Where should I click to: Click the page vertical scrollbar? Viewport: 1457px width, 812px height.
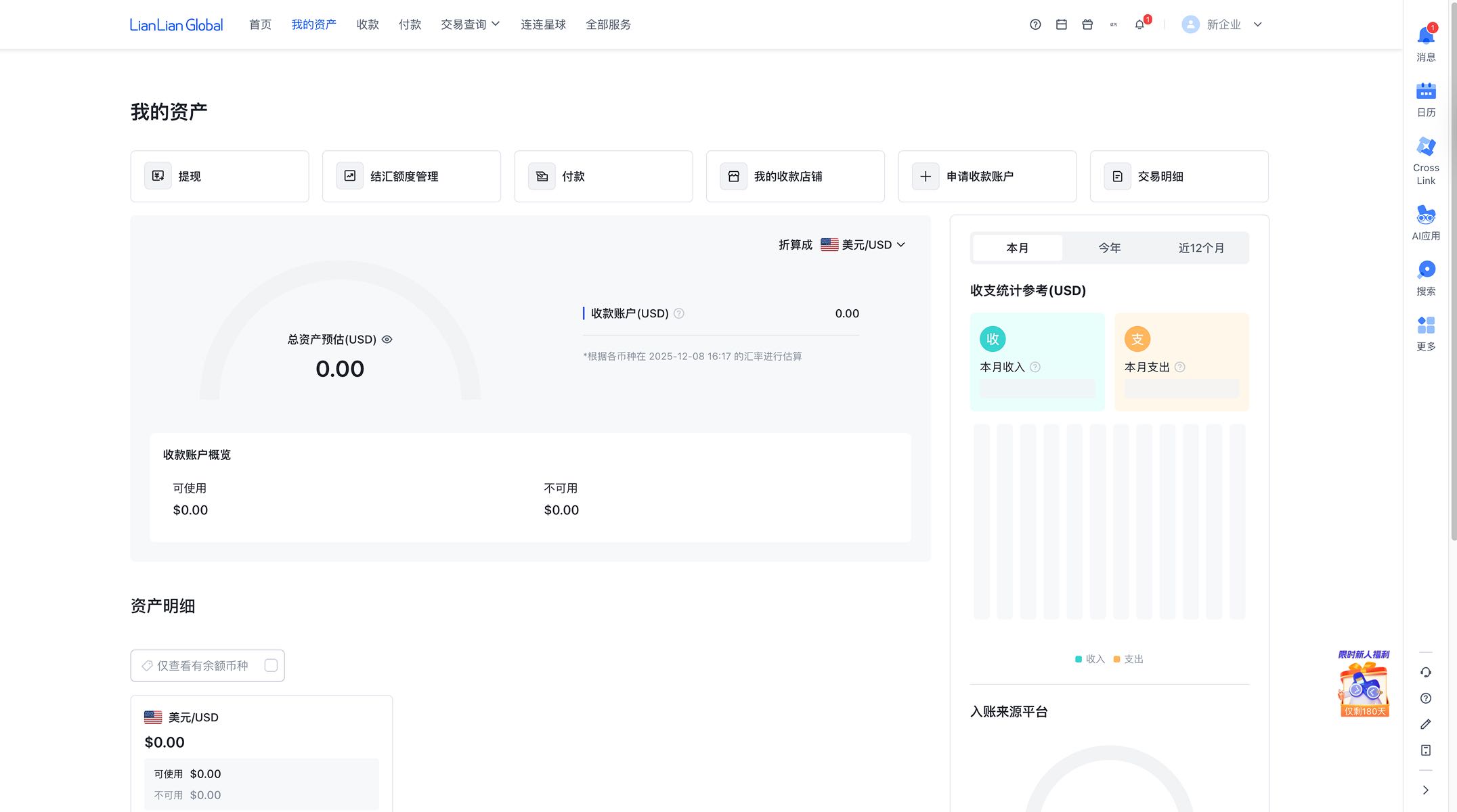1453,271
